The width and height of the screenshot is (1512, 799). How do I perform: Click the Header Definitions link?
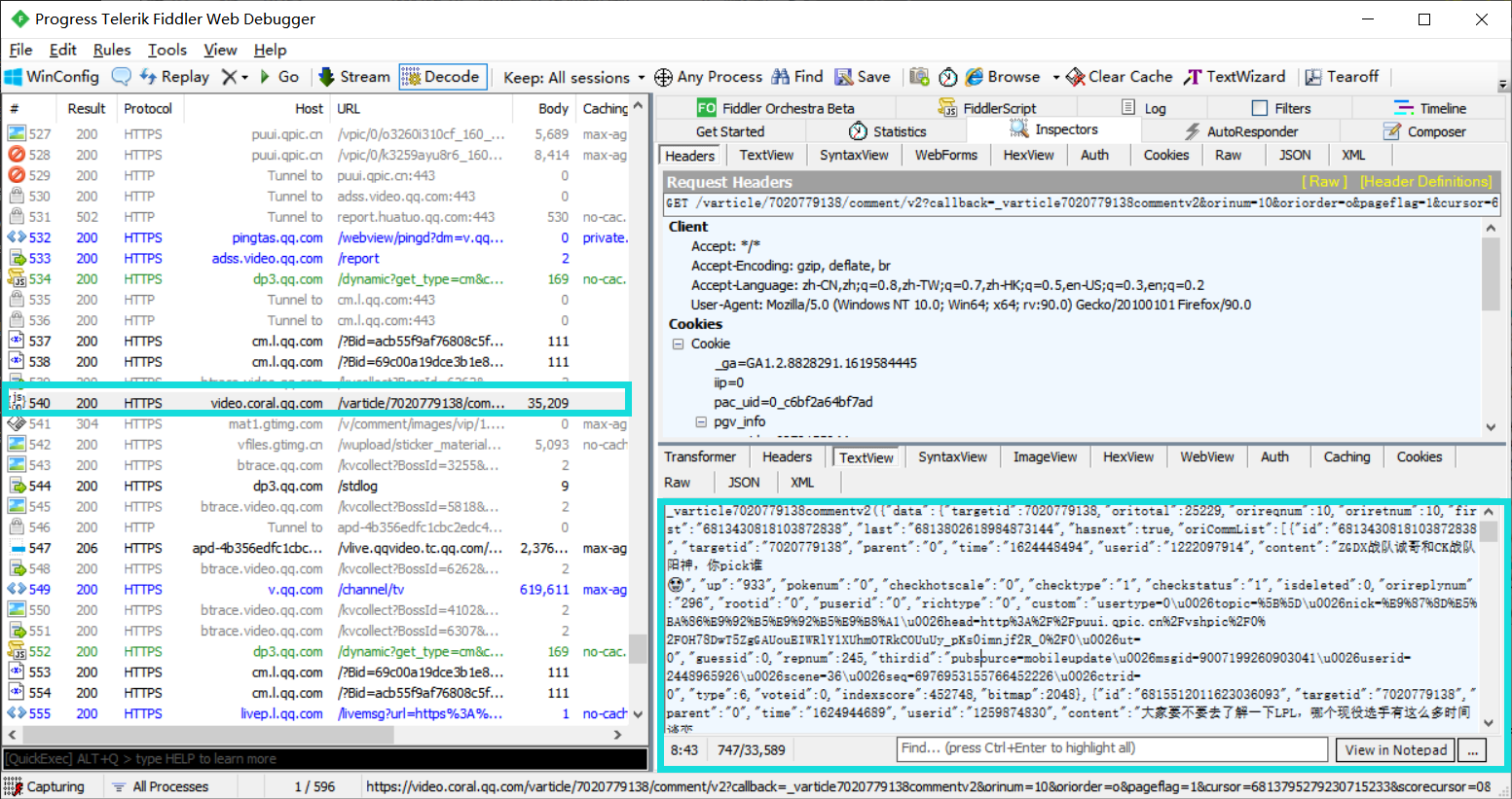tap(1425, 182)
